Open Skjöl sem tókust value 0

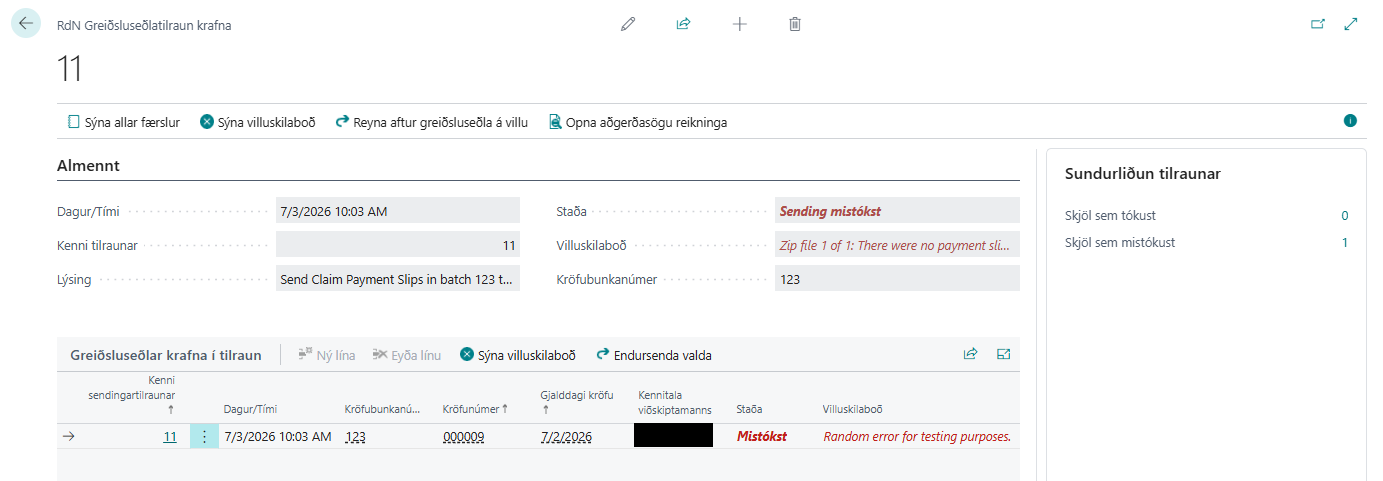coord(1344,215)
